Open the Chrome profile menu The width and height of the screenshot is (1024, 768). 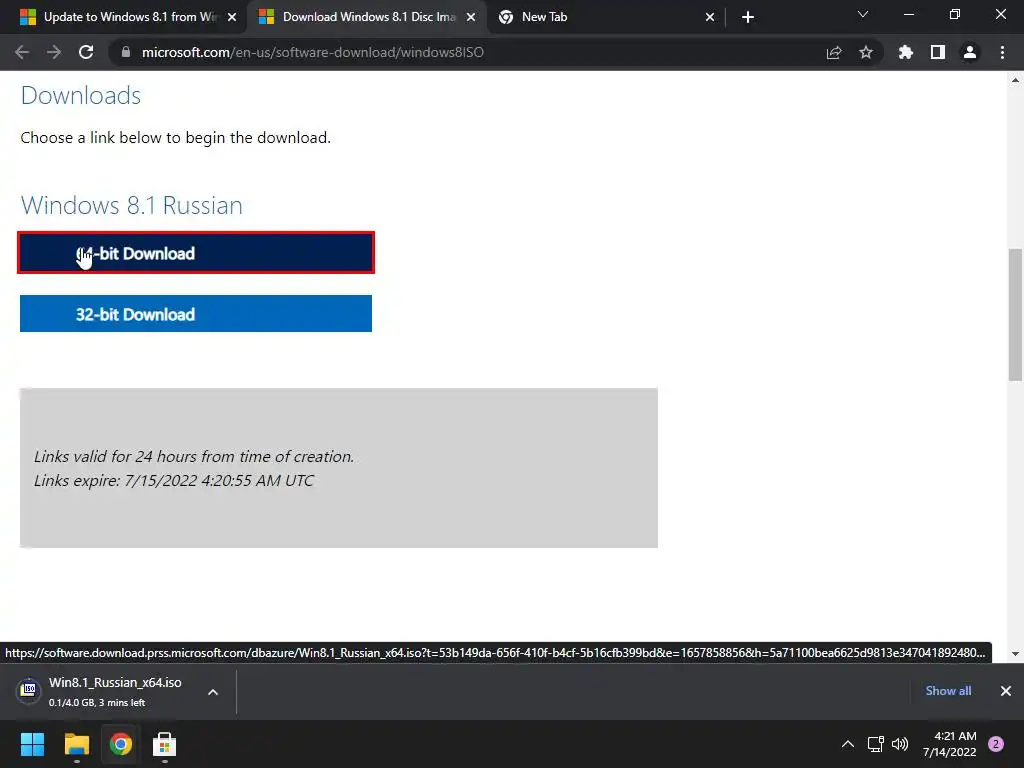970,52
